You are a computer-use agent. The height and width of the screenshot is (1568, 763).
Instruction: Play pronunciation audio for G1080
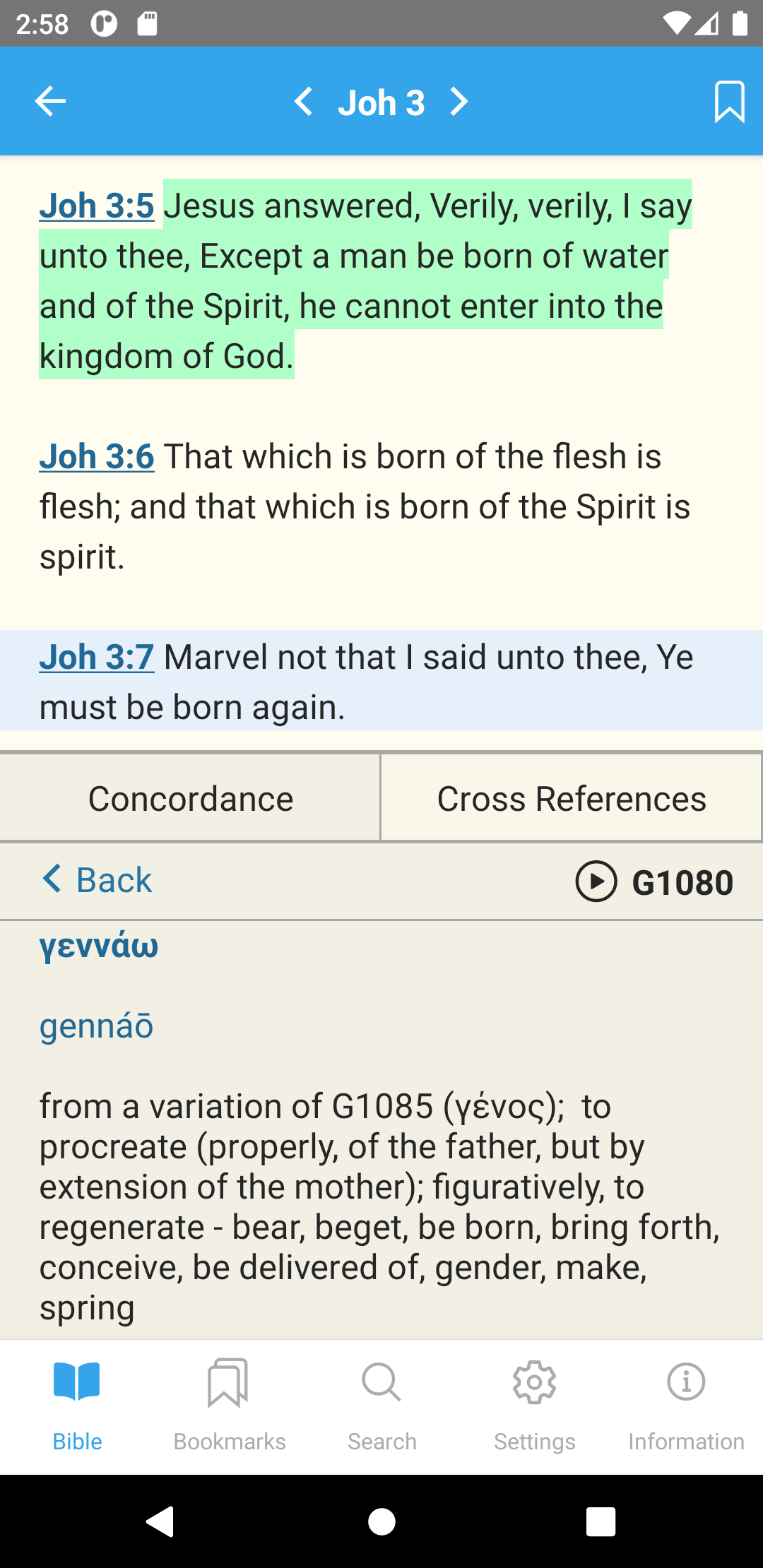click(596, 881)
